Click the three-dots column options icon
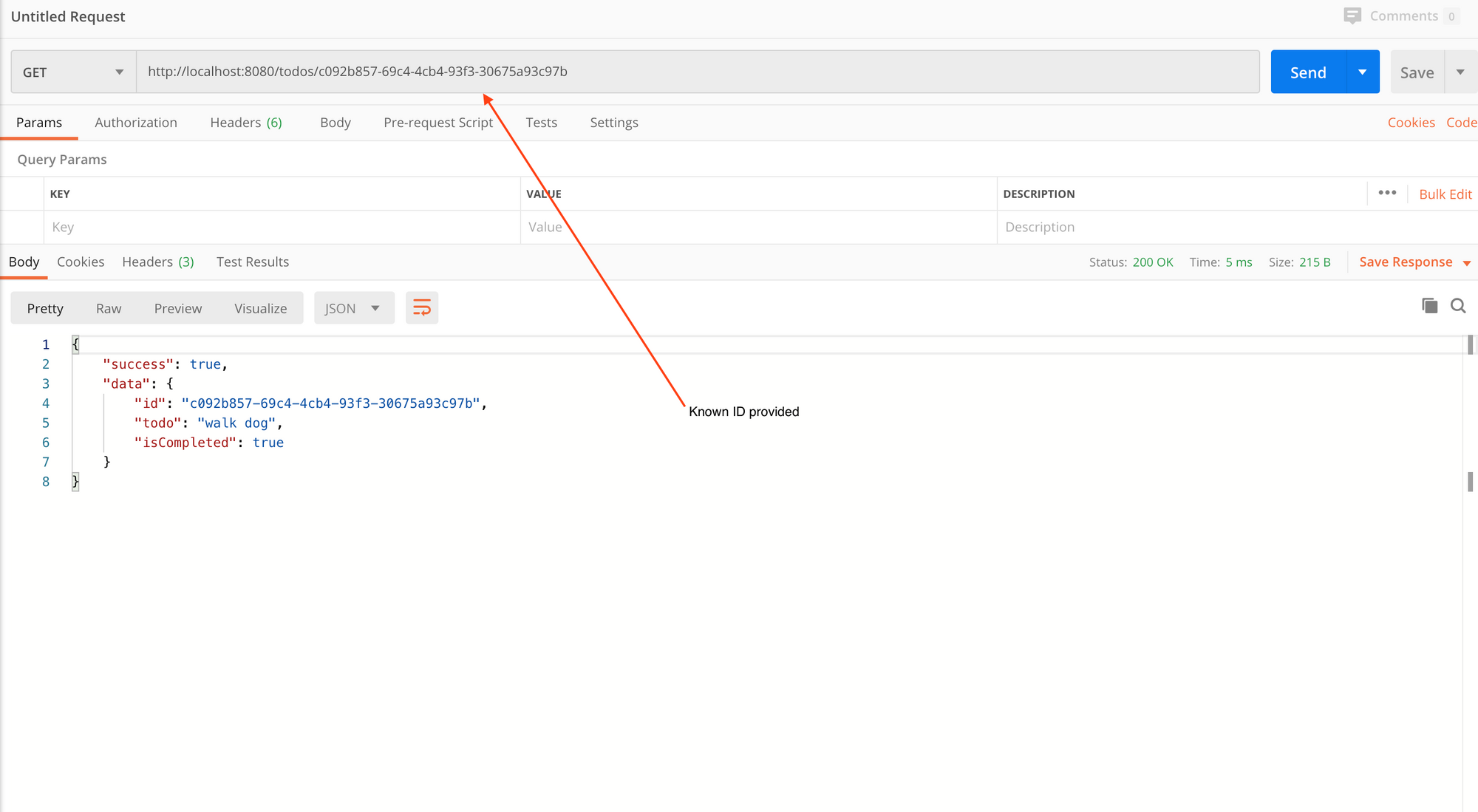 pyautogui.click(x=1387, y=193)
